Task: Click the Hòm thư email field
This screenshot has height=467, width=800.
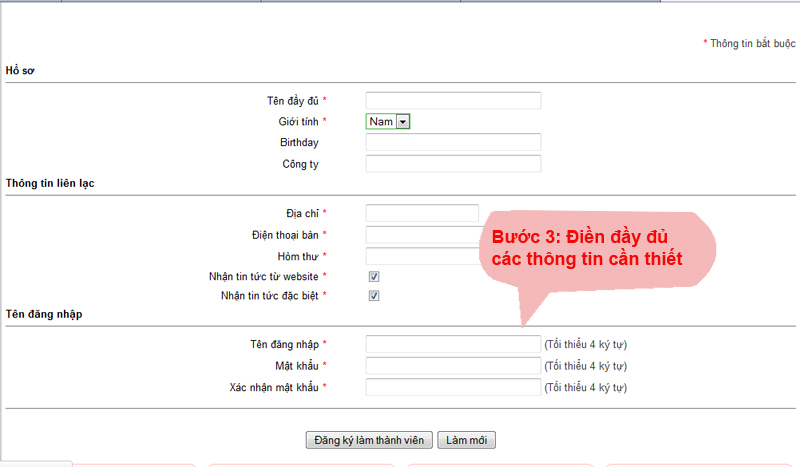Action: 422,256
